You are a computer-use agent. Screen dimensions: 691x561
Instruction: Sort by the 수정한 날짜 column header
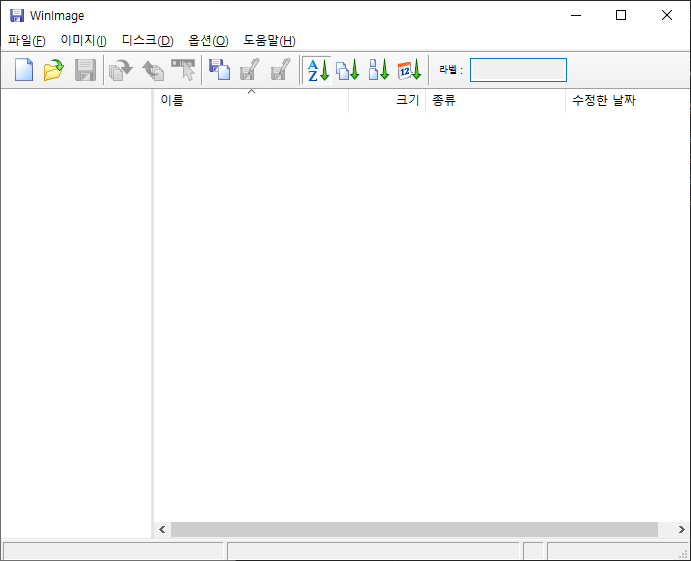click(628, 100)
